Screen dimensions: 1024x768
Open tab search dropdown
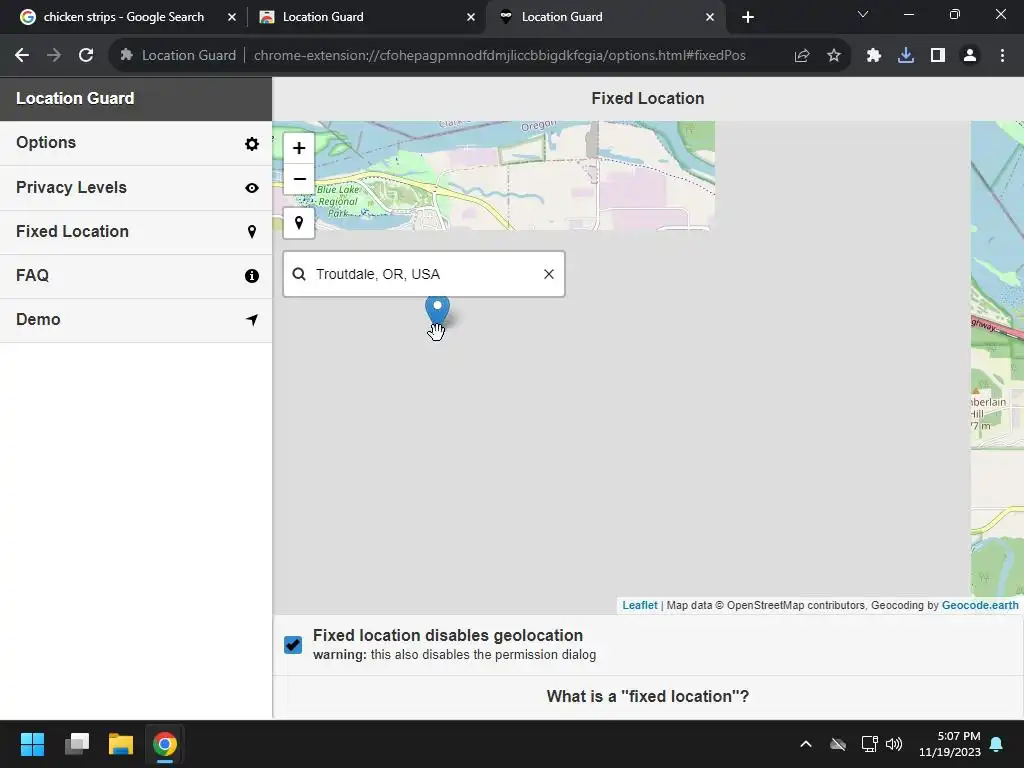863,14
